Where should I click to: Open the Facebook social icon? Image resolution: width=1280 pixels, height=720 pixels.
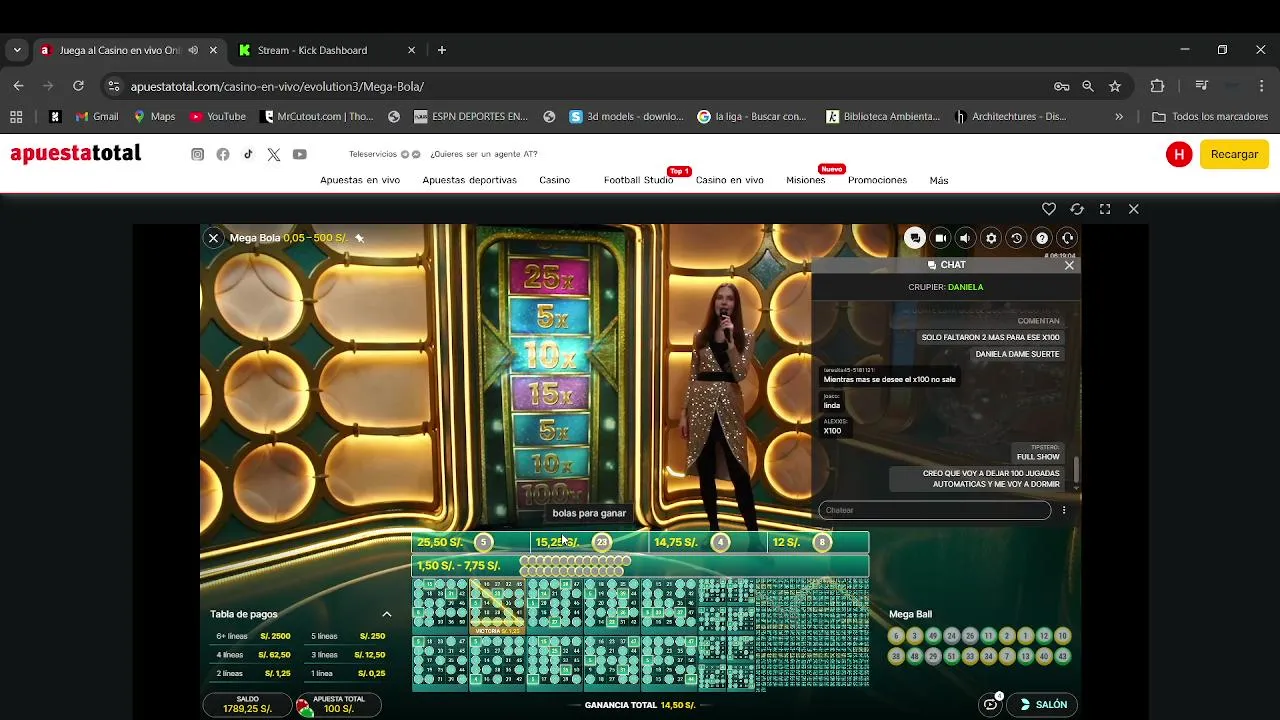pyautogui.click(x=223, y=154)
